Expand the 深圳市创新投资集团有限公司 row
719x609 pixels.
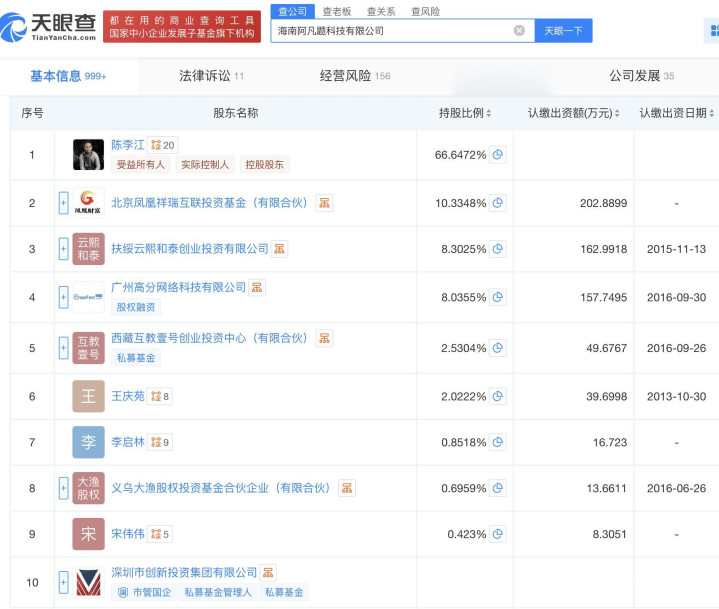point(63,582)
